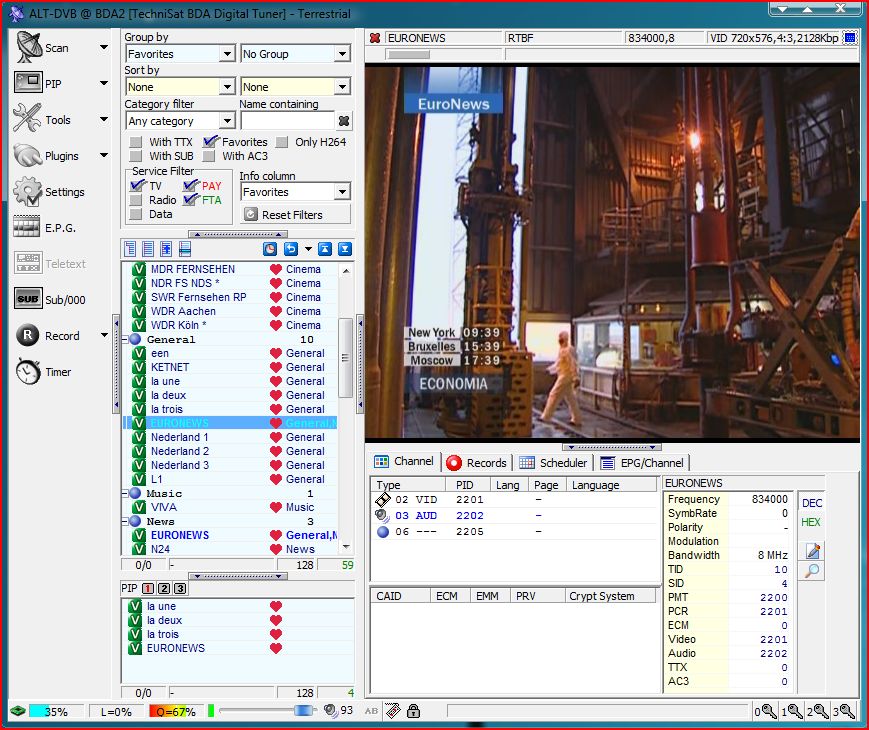Enable the With SUB checkbox

pos(136,156)
